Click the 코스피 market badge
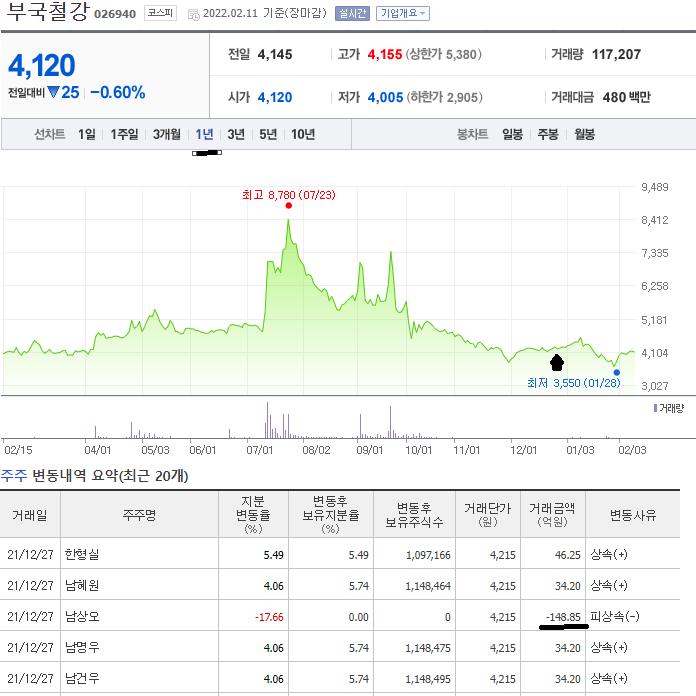This screenshot has height=696, width=696. pyautogui.click(x=160, y=13)
